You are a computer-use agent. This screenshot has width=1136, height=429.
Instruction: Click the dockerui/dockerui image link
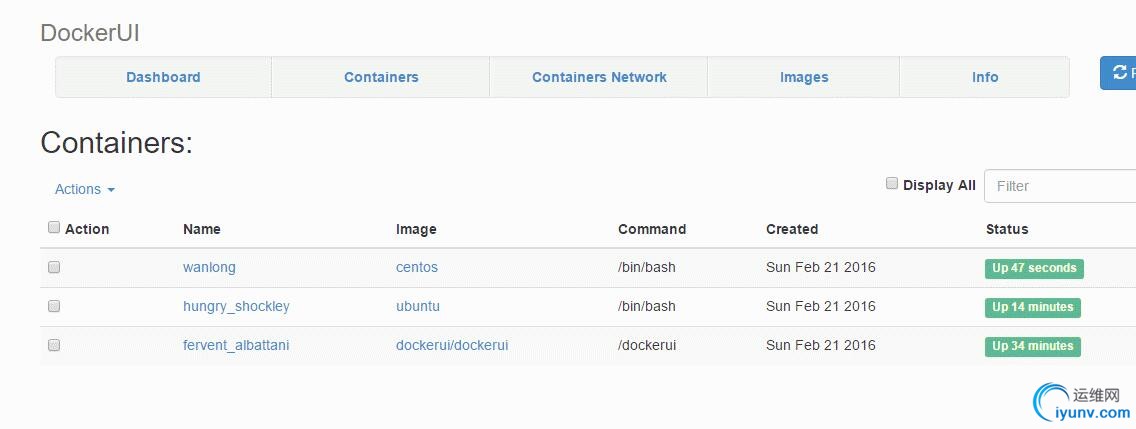click(452, 346)
